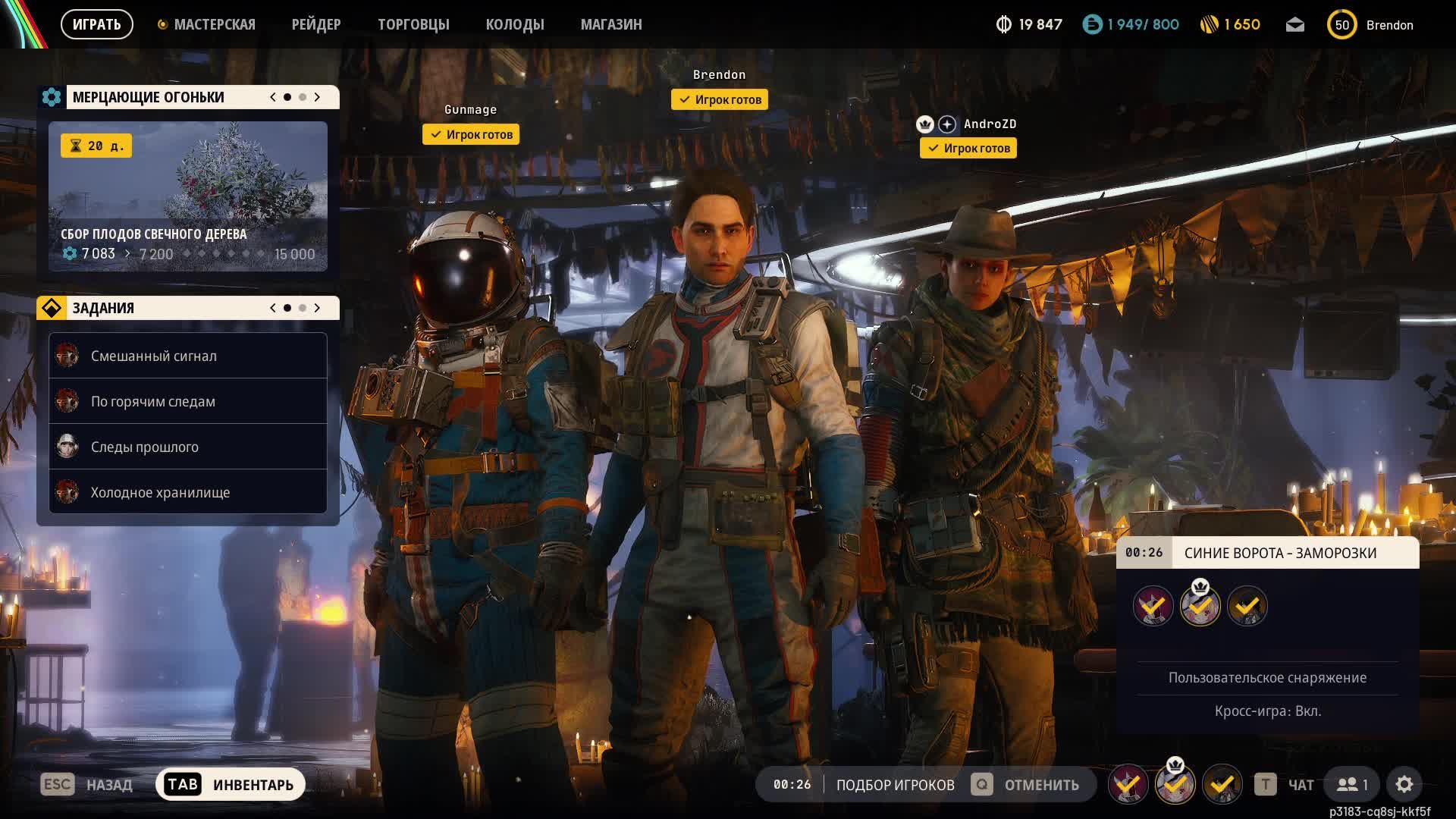This screenshot has height=819, width=1456.
Task: Go to previous page in Задания panel
Action: (x=273, y=308)
